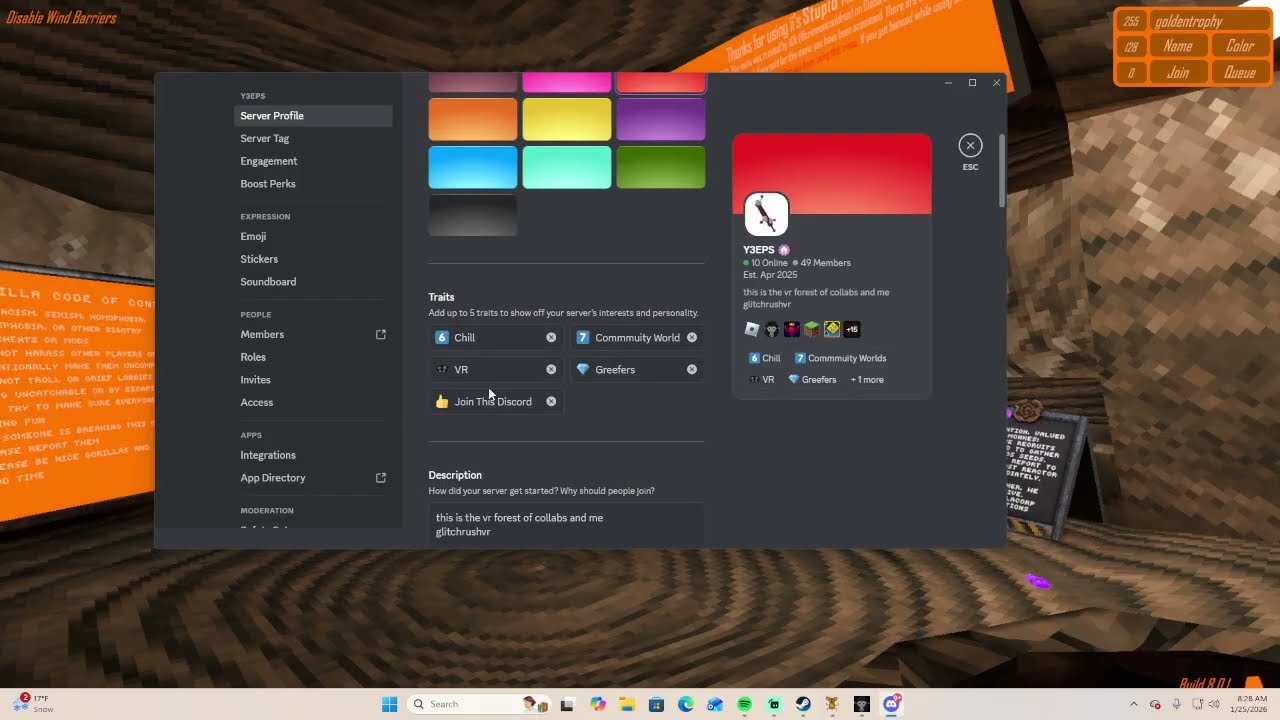Open Spotify from the taskbar
The height and width of the screenshot is (720, 1280).
pyautogui.click(x=745, y=704)
